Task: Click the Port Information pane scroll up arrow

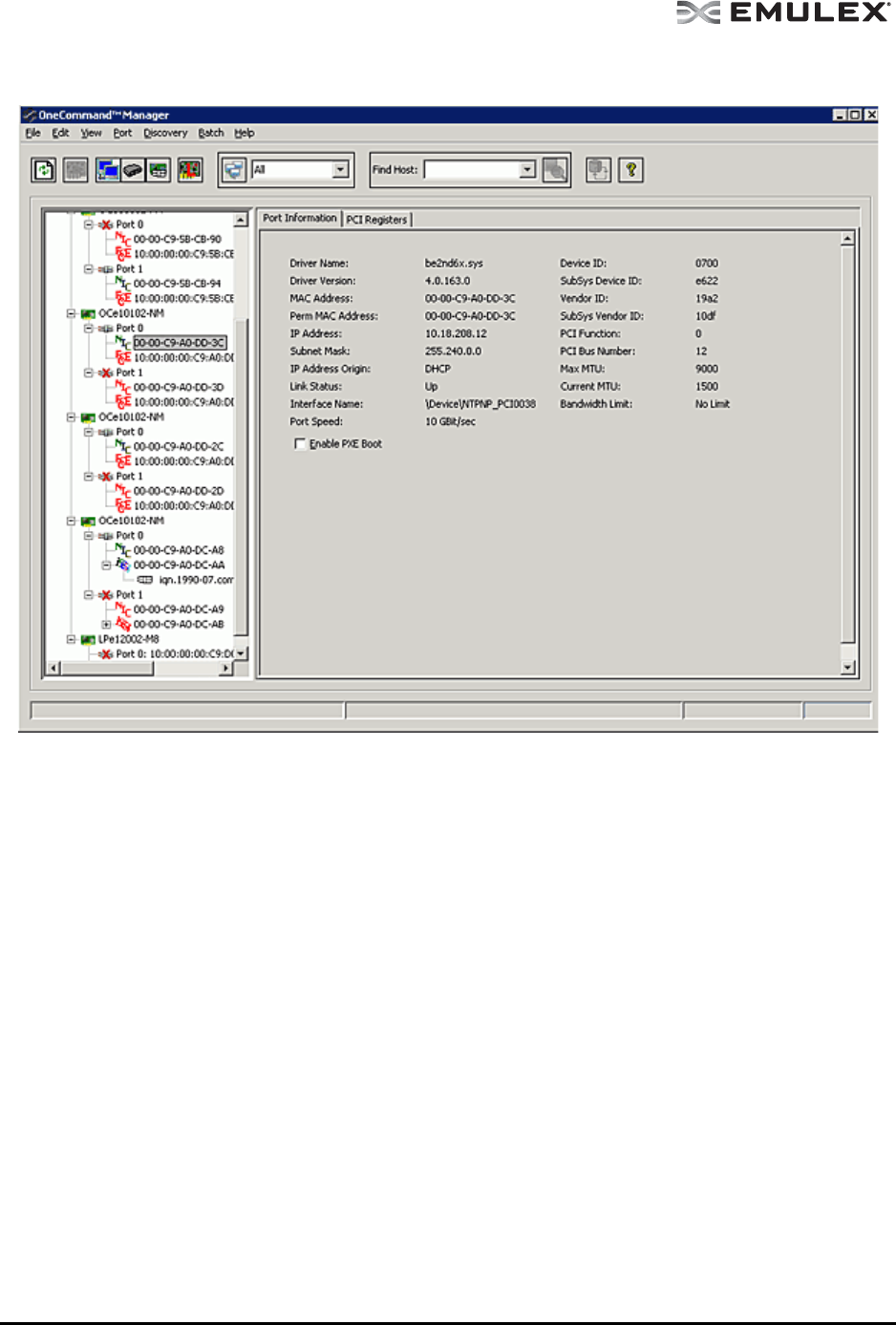Action: click(x=848, y=238)
